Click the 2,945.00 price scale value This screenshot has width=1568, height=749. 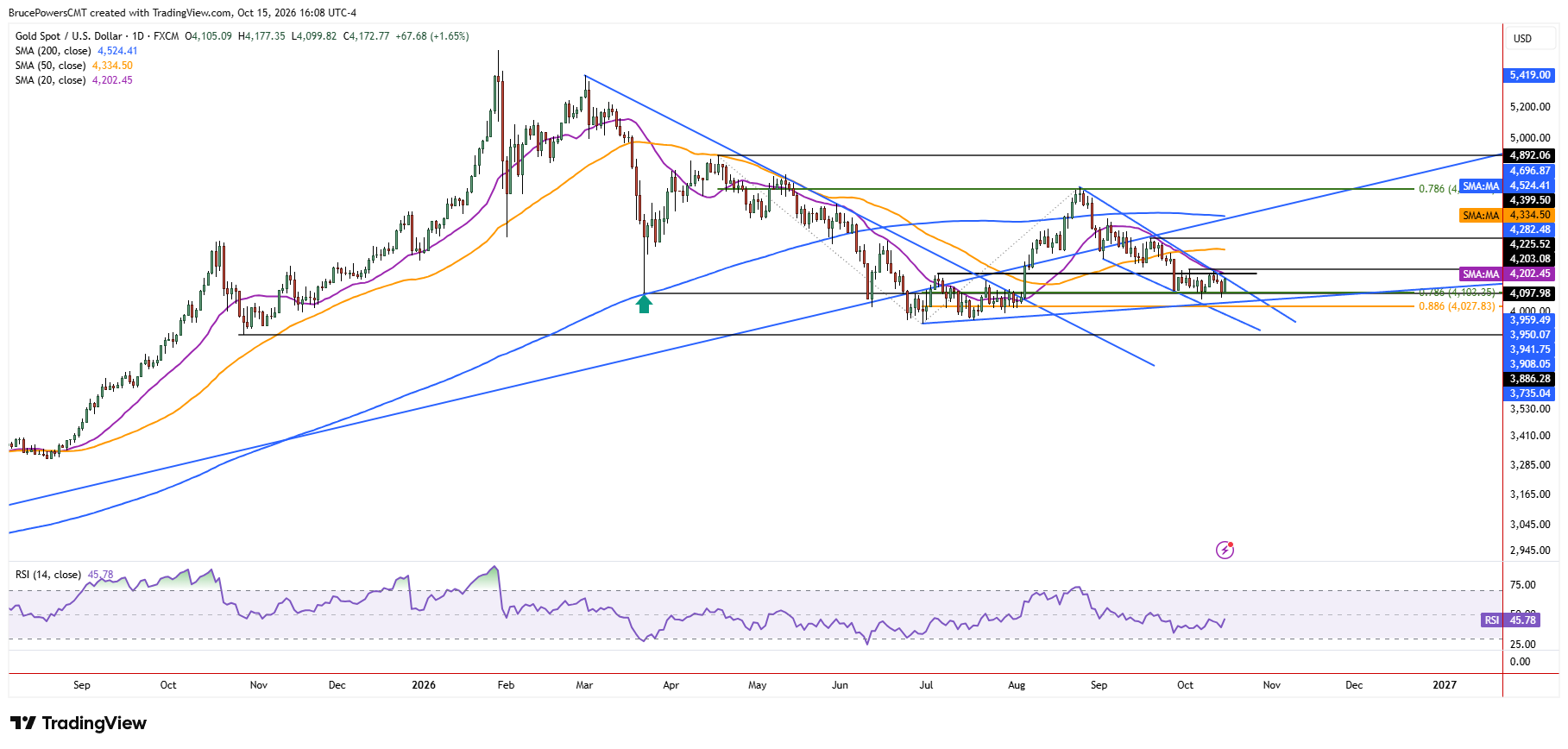1530,551
